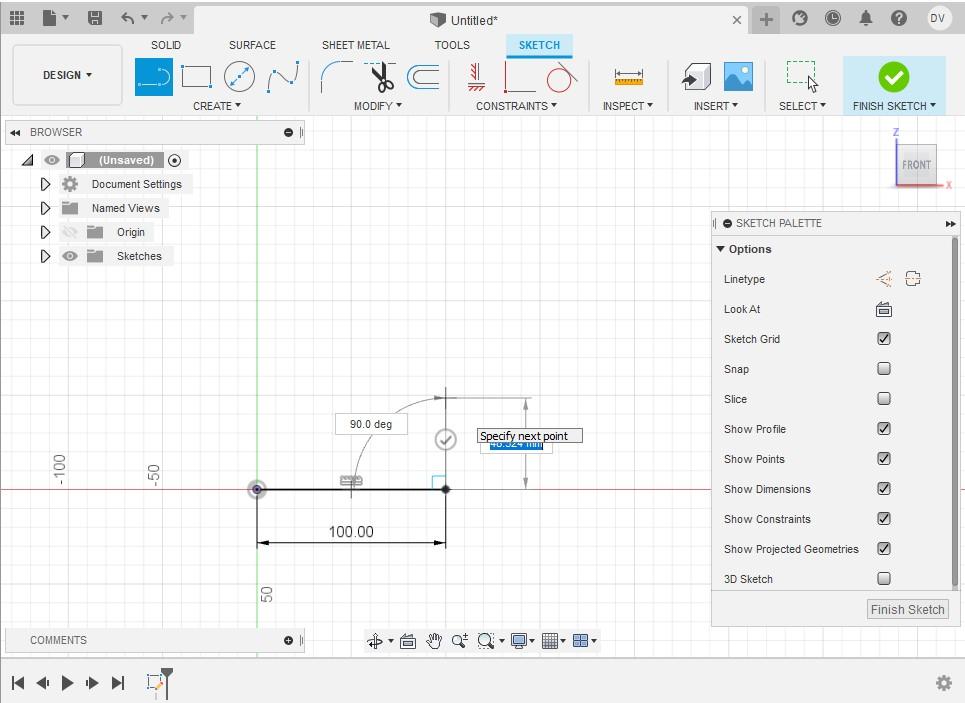Enable the Snap checkbox

tap(884, 369)
